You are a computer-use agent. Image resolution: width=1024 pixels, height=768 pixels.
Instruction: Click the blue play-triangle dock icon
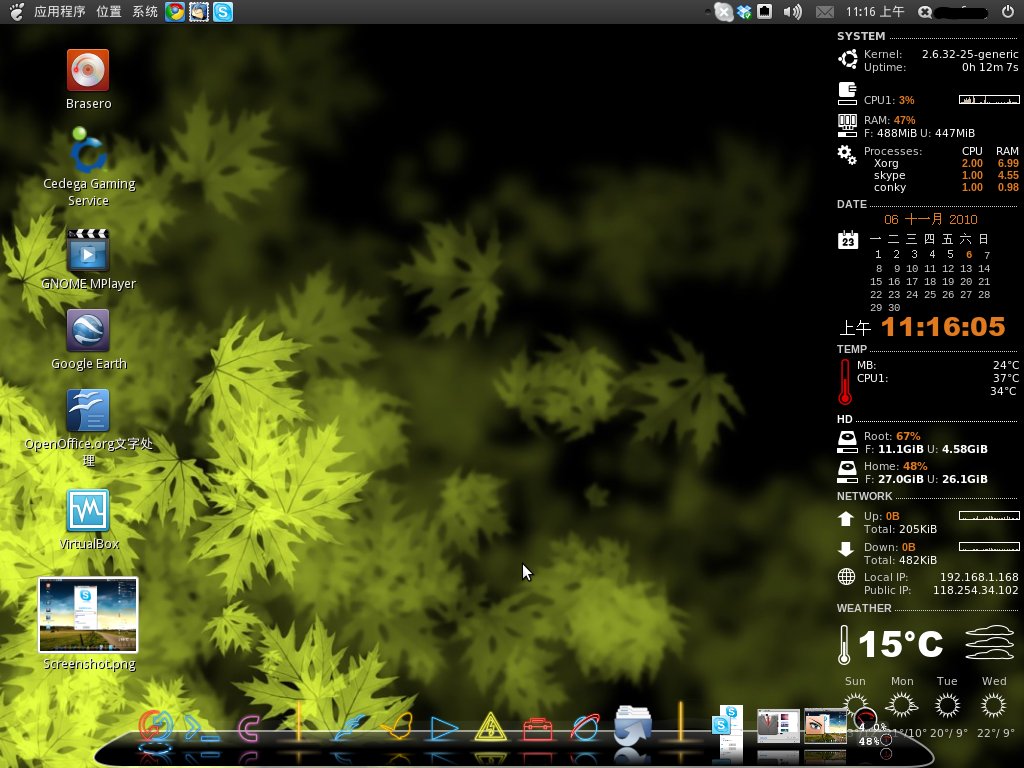(443, 728)
